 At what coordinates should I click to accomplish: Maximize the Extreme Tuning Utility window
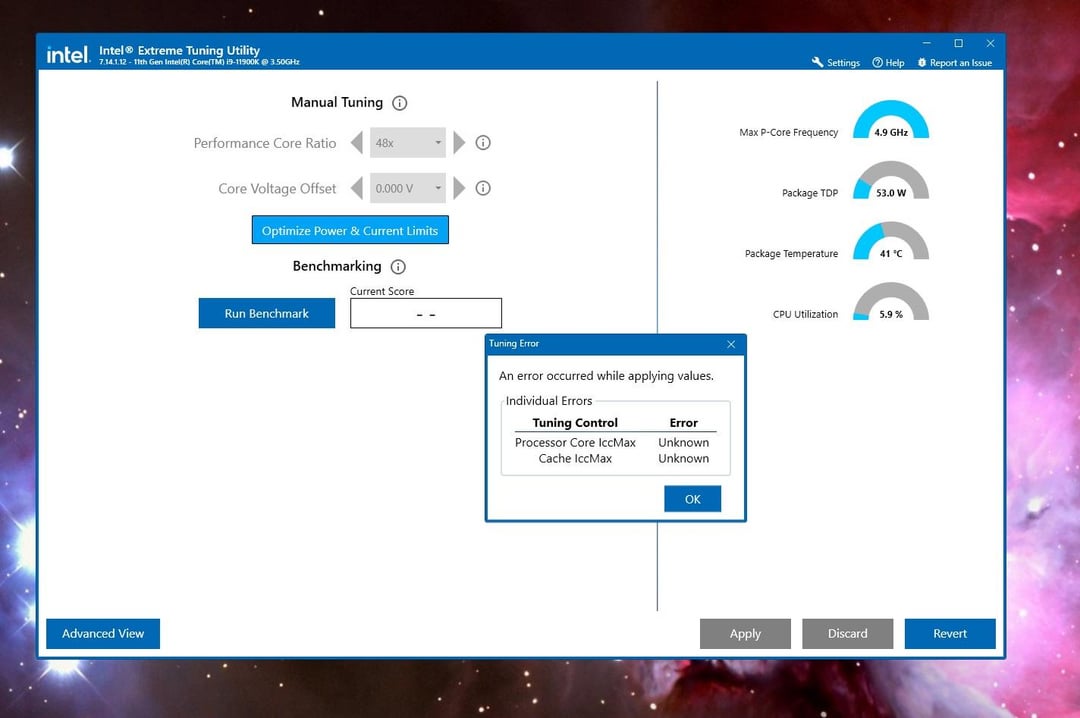(x=958, y=43)
